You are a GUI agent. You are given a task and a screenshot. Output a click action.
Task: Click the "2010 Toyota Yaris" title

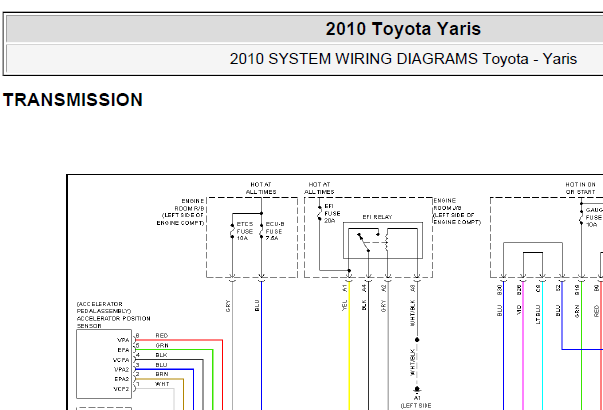403,29
